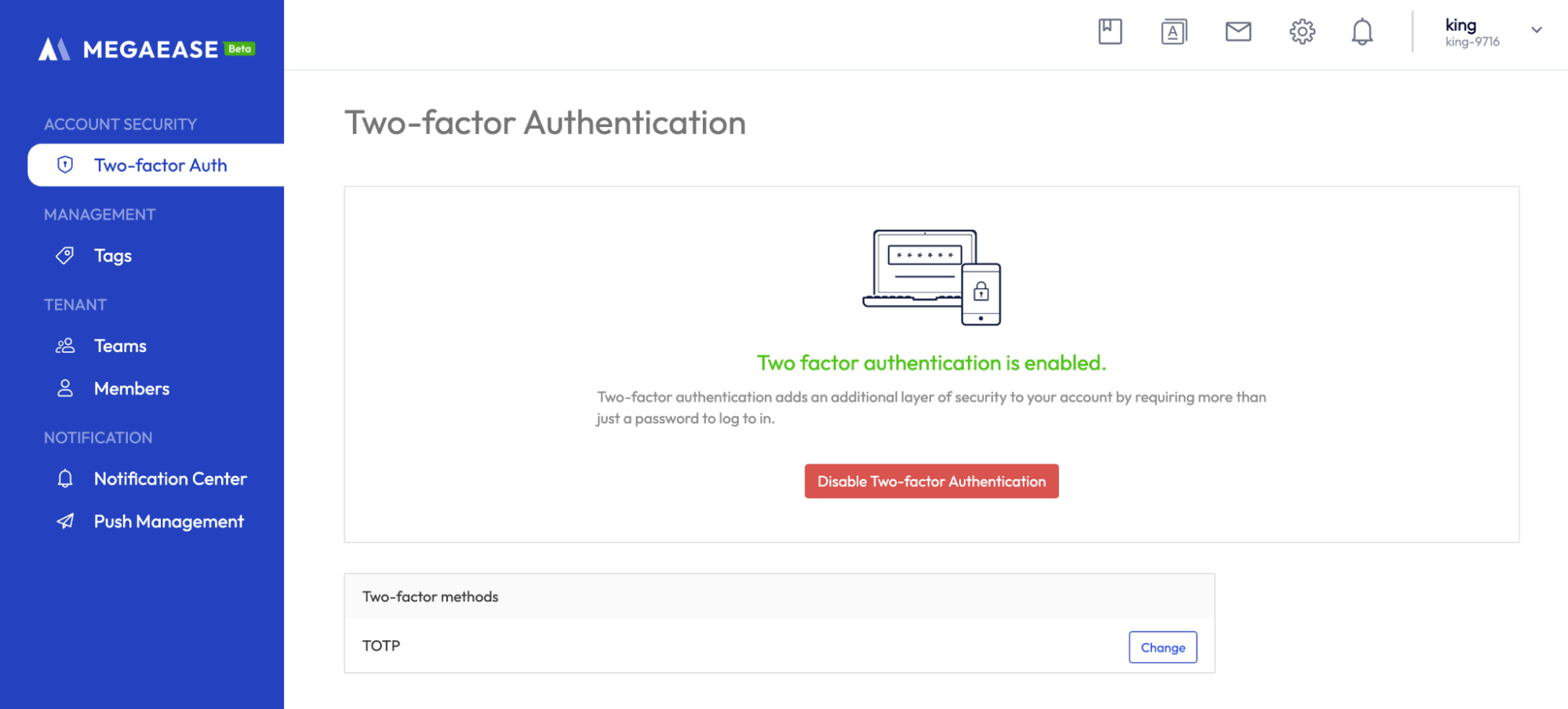The image size is (1568, 709).
Task: Click Change button for TOTP method
Action: (1162, 647)
